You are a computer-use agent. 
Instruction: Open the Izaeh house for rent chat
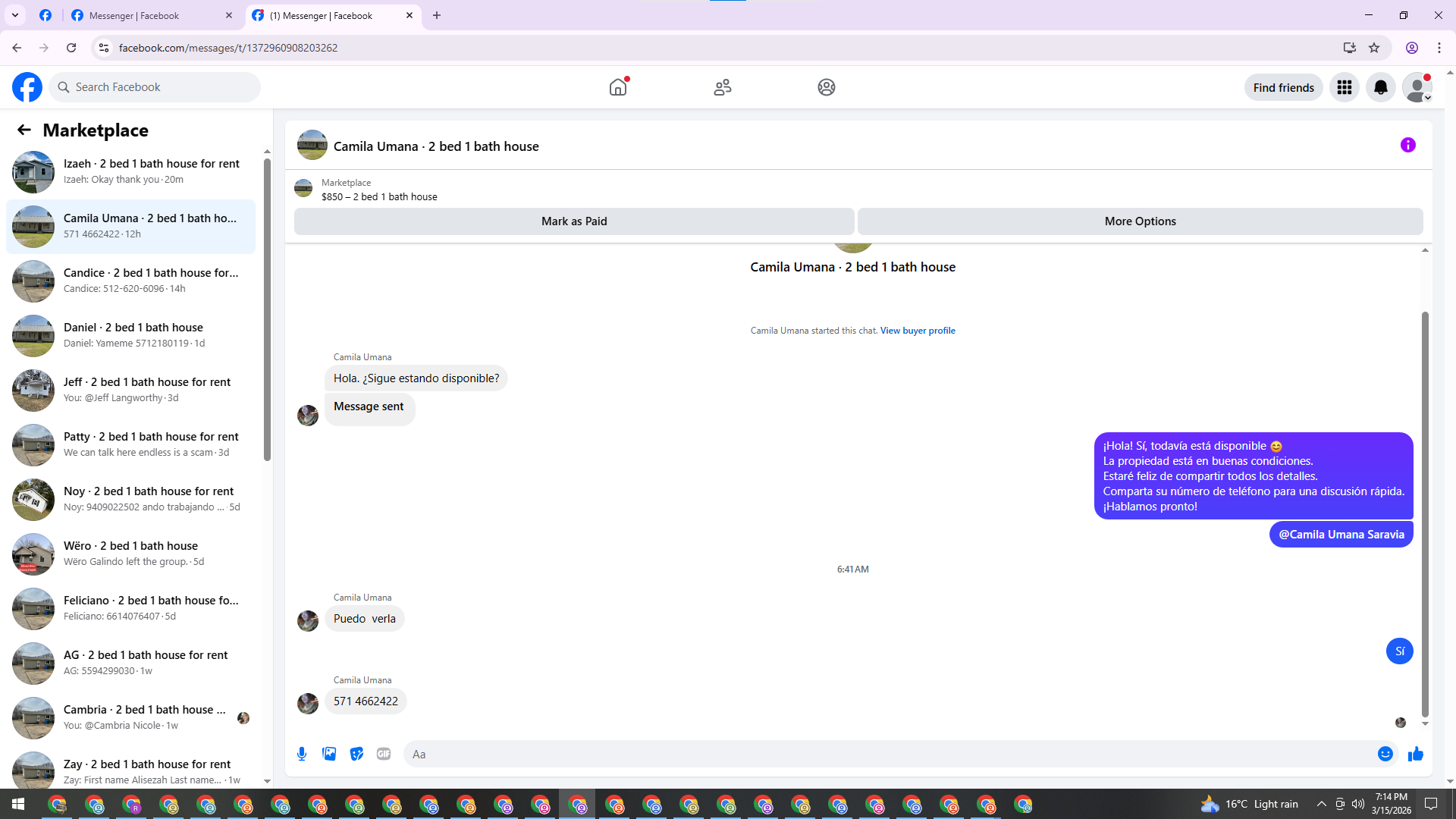(130, 172)
